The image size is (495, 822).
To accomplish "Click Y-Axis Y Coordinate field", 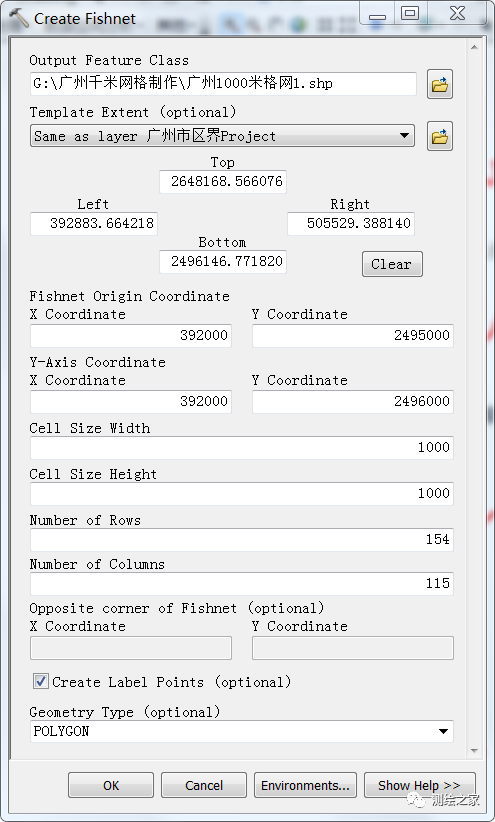I will pyautogui.click(x=353, y=402).
